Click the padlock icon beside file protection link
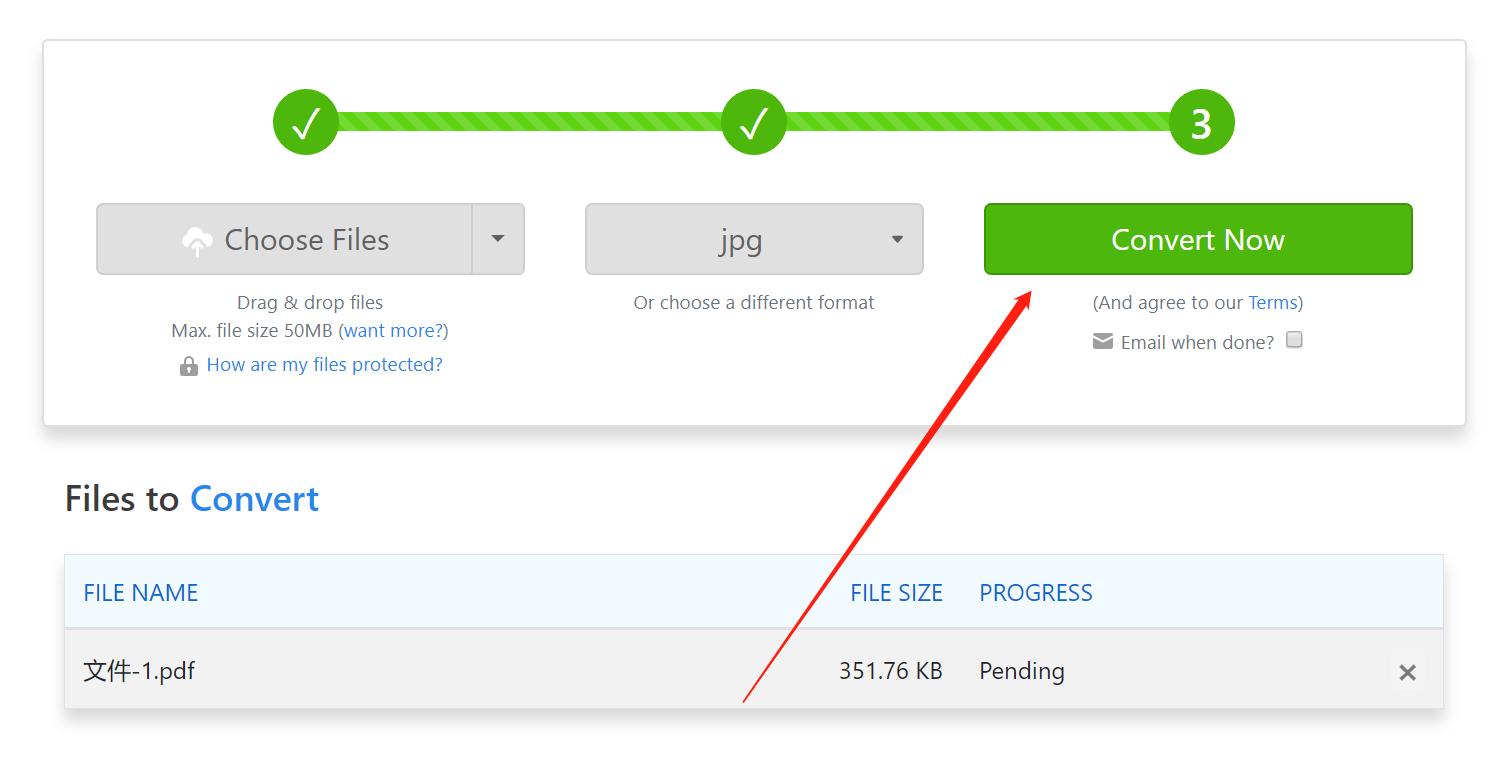This screenshot has width=1501, height=783. [x=188, y=366]
